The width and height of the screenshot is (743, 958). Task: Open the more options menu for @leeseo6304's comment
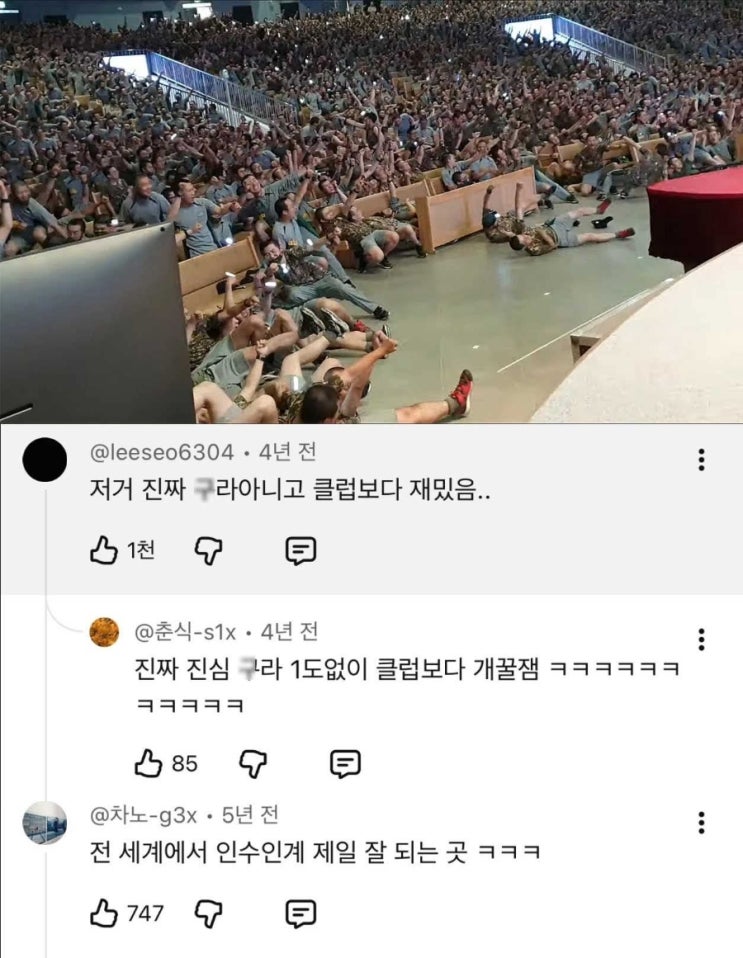tap(701, 459)
